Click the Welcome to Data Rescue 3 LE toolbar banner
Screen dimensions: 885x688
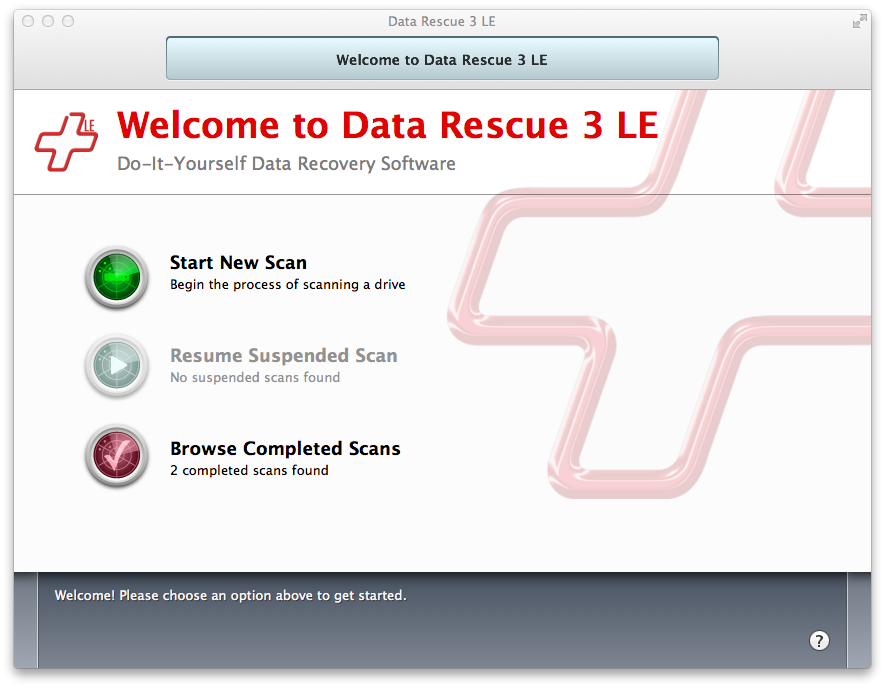pyautogui.click(x=442, y=59)
